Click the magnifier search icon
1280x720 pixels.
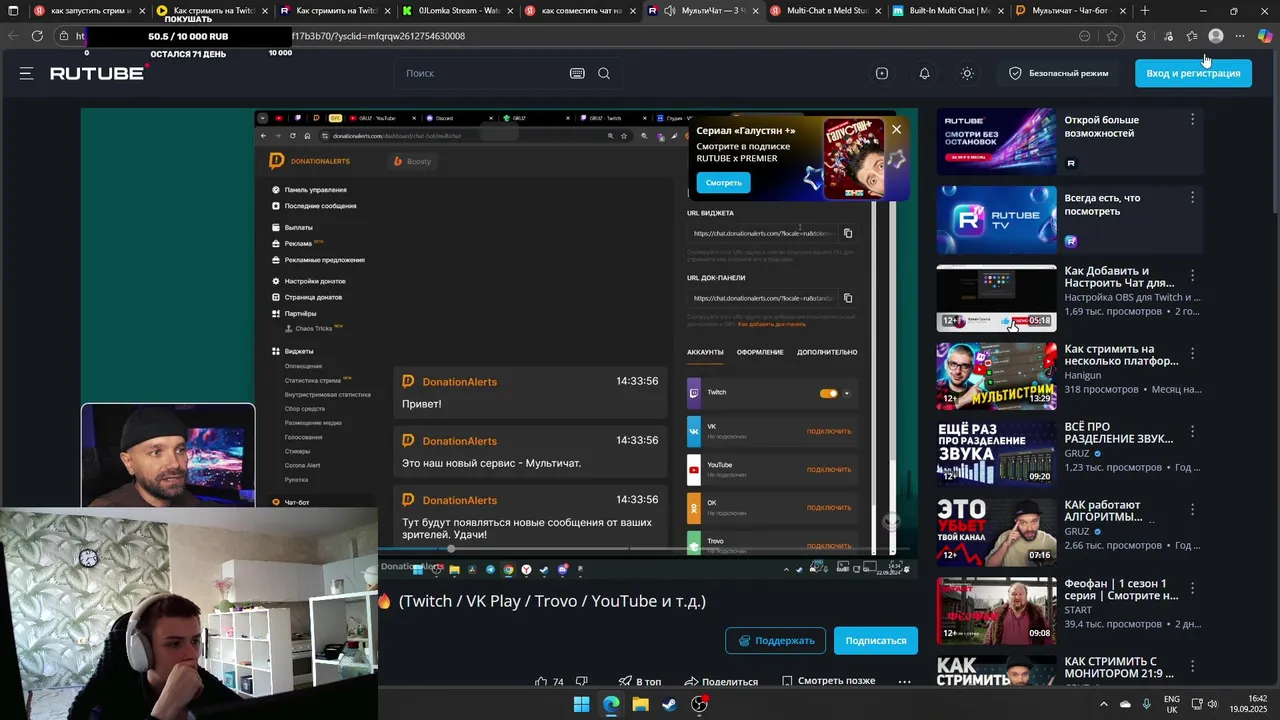[x=604, y=73]
